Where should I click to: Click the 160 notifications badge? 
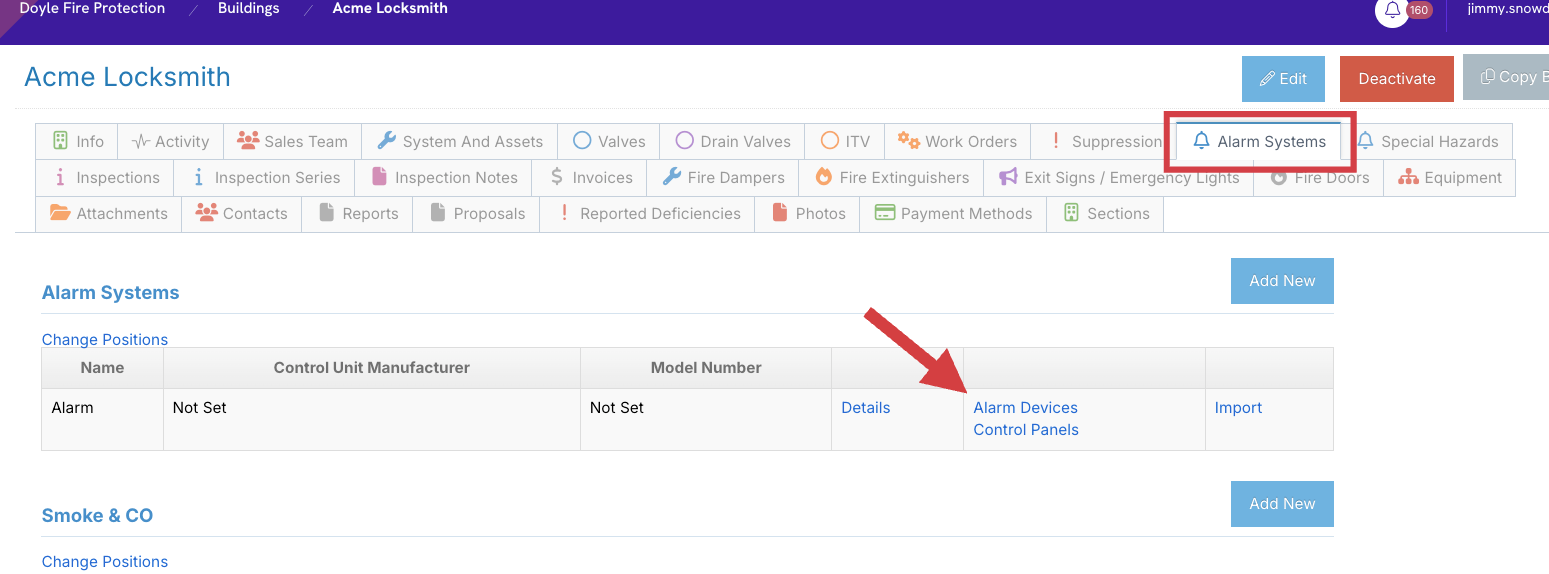(x=1419, y=10)
